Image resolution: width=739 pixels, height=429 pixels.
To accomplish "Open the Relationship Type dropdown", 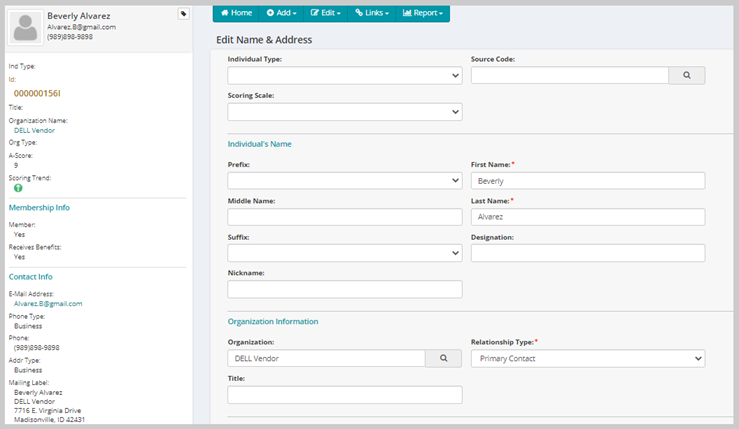I will pyautogui.click(x=588, y=358).
